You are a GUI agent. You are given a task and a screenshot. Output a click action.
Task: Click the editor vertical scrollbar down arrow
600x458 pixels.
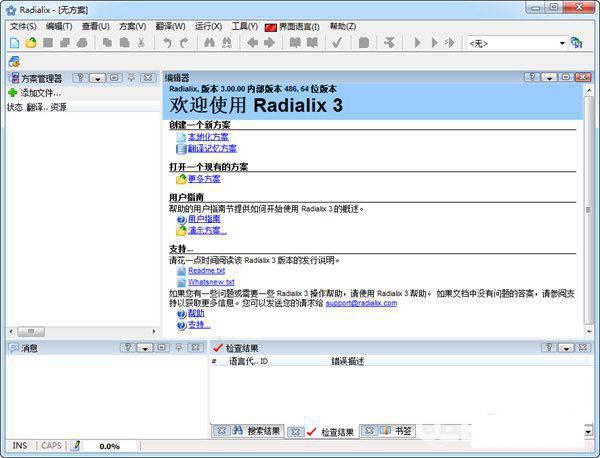589,331
